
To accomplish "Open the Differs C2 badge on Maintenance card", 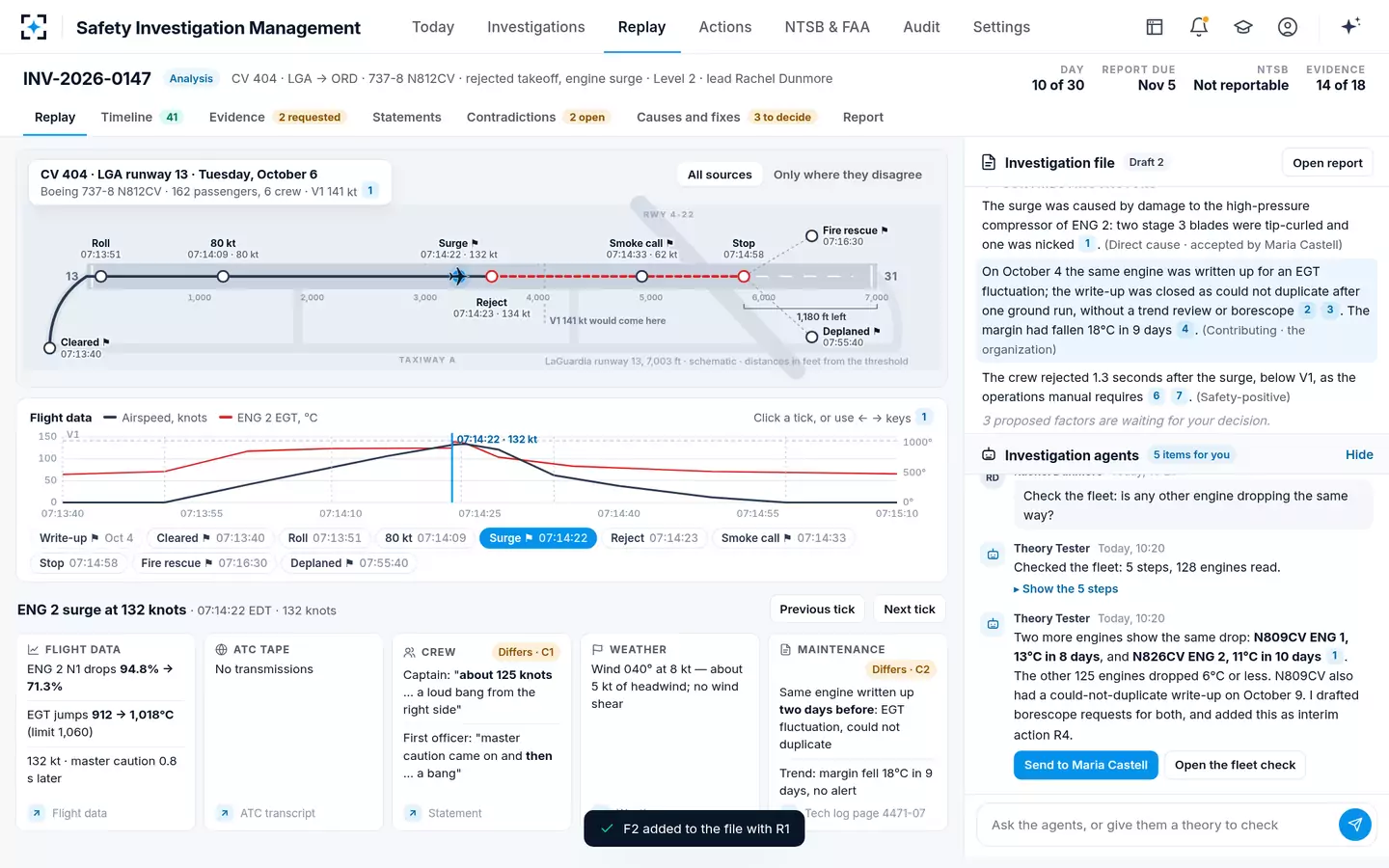I will coord(901,669).
